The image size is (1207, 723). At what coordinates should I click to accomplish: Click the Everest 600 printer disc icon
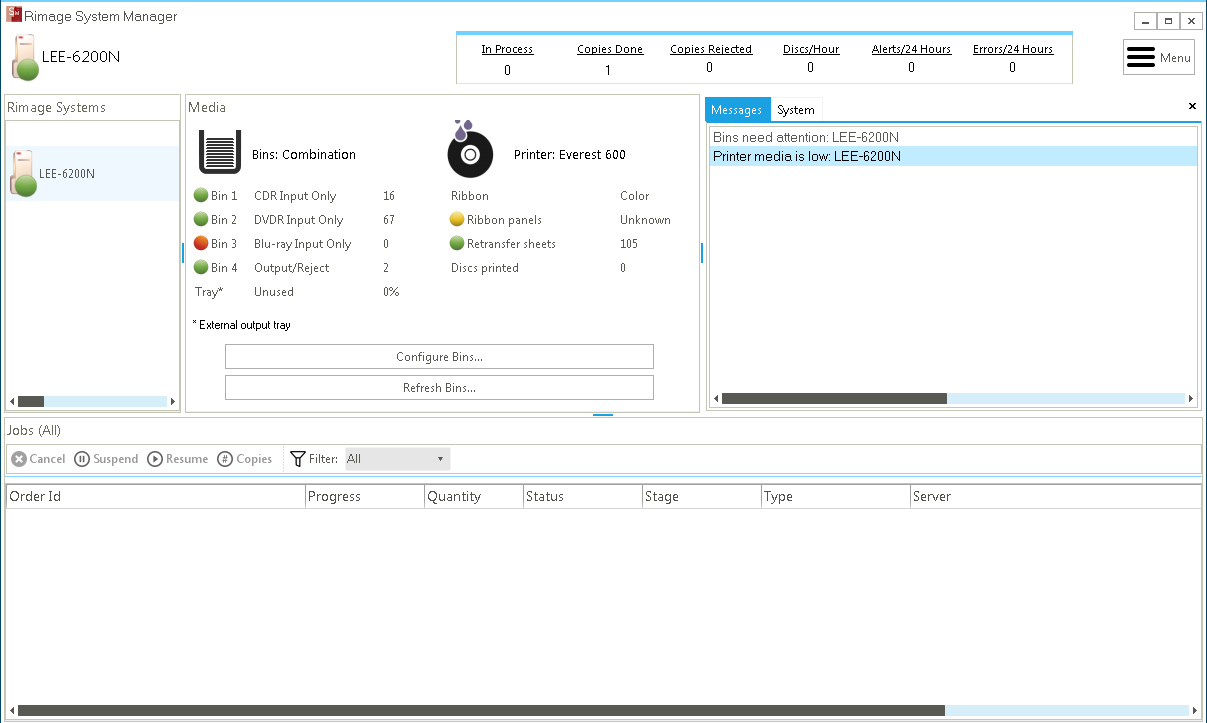(x=469, y=150)
